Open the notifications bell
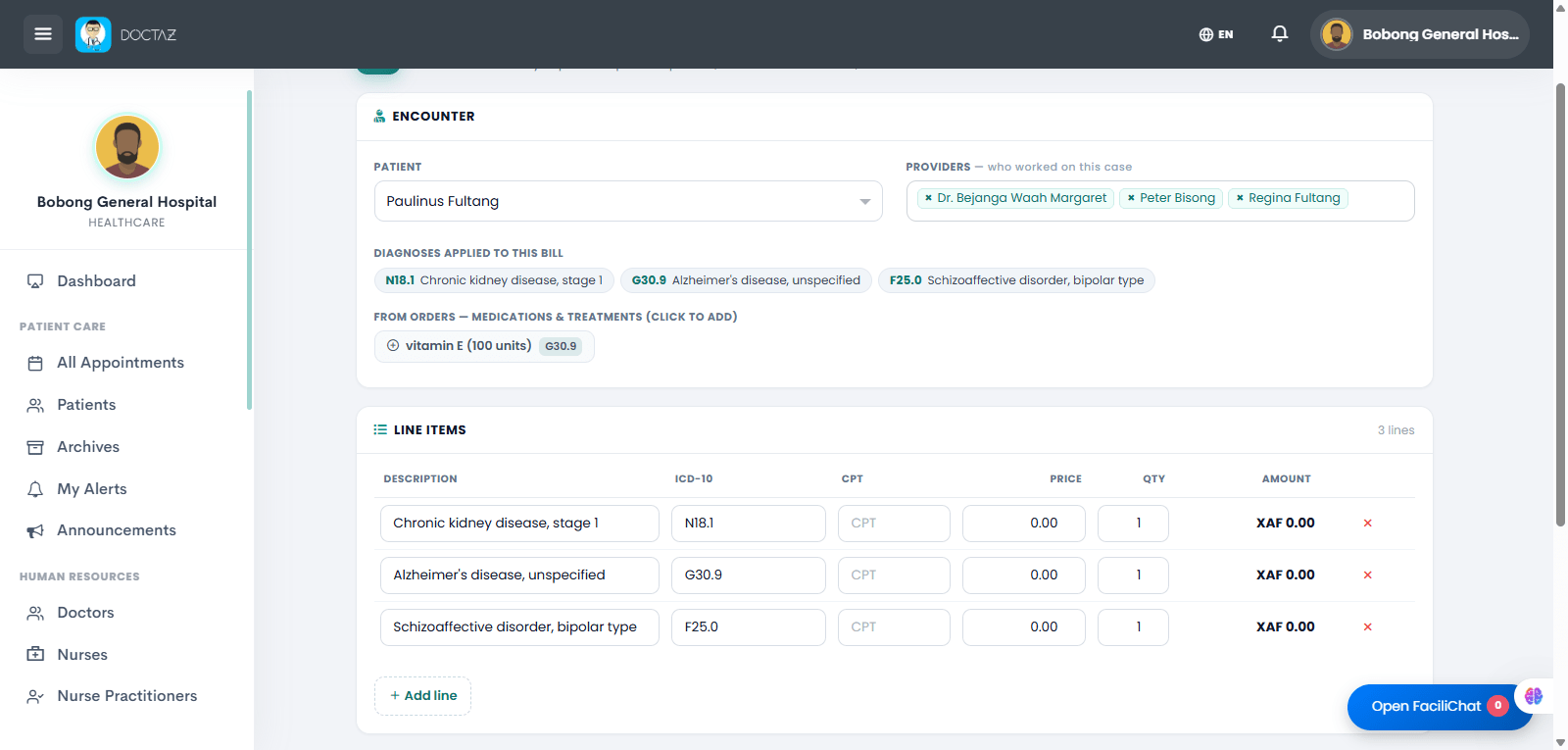The height and width of the screenshot is (750, 1568). click(1280, 34)
